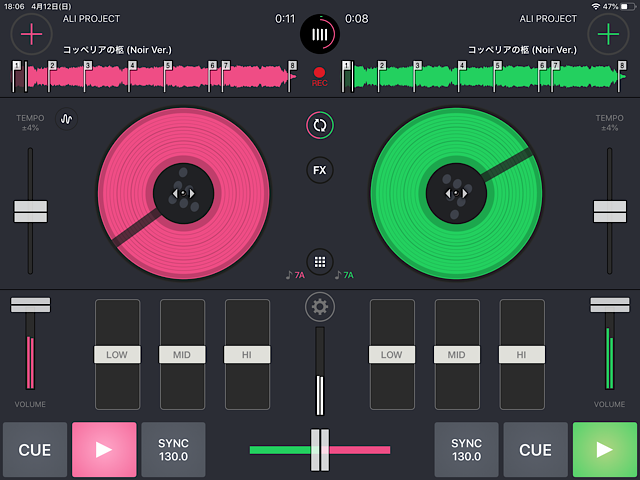Click the green 7A key indicator
This screenshot has height=480, width=640.
(344, 275)
